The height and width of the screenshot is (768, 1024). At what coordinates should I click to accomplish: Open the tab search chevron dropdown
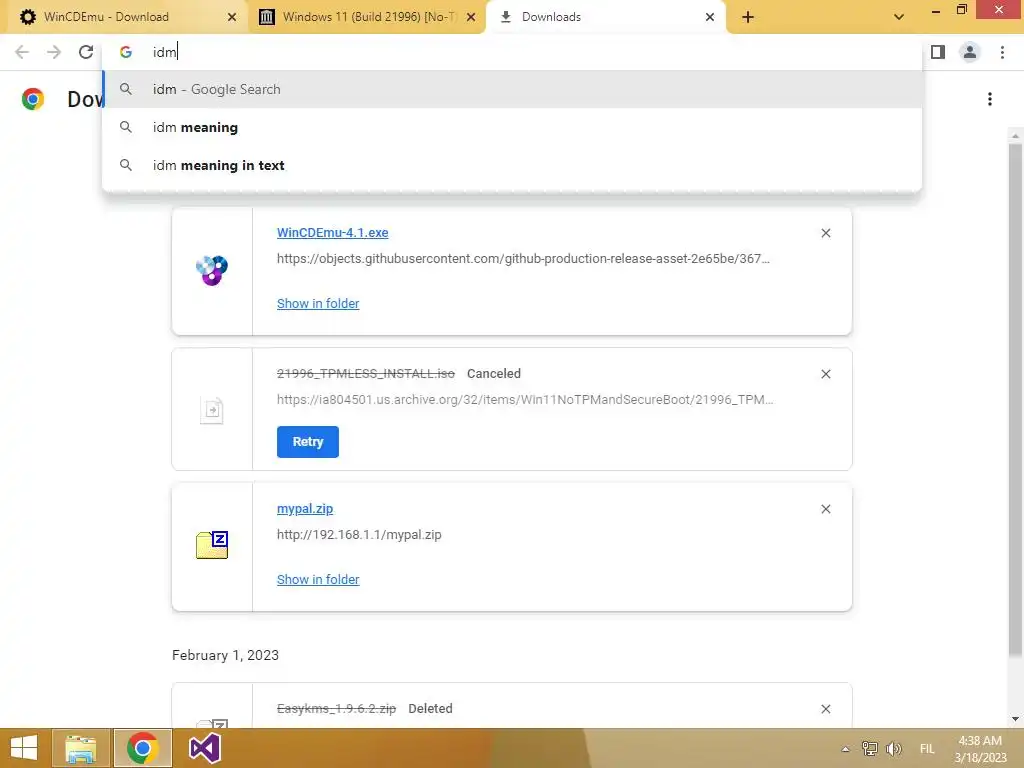point(899,17)
